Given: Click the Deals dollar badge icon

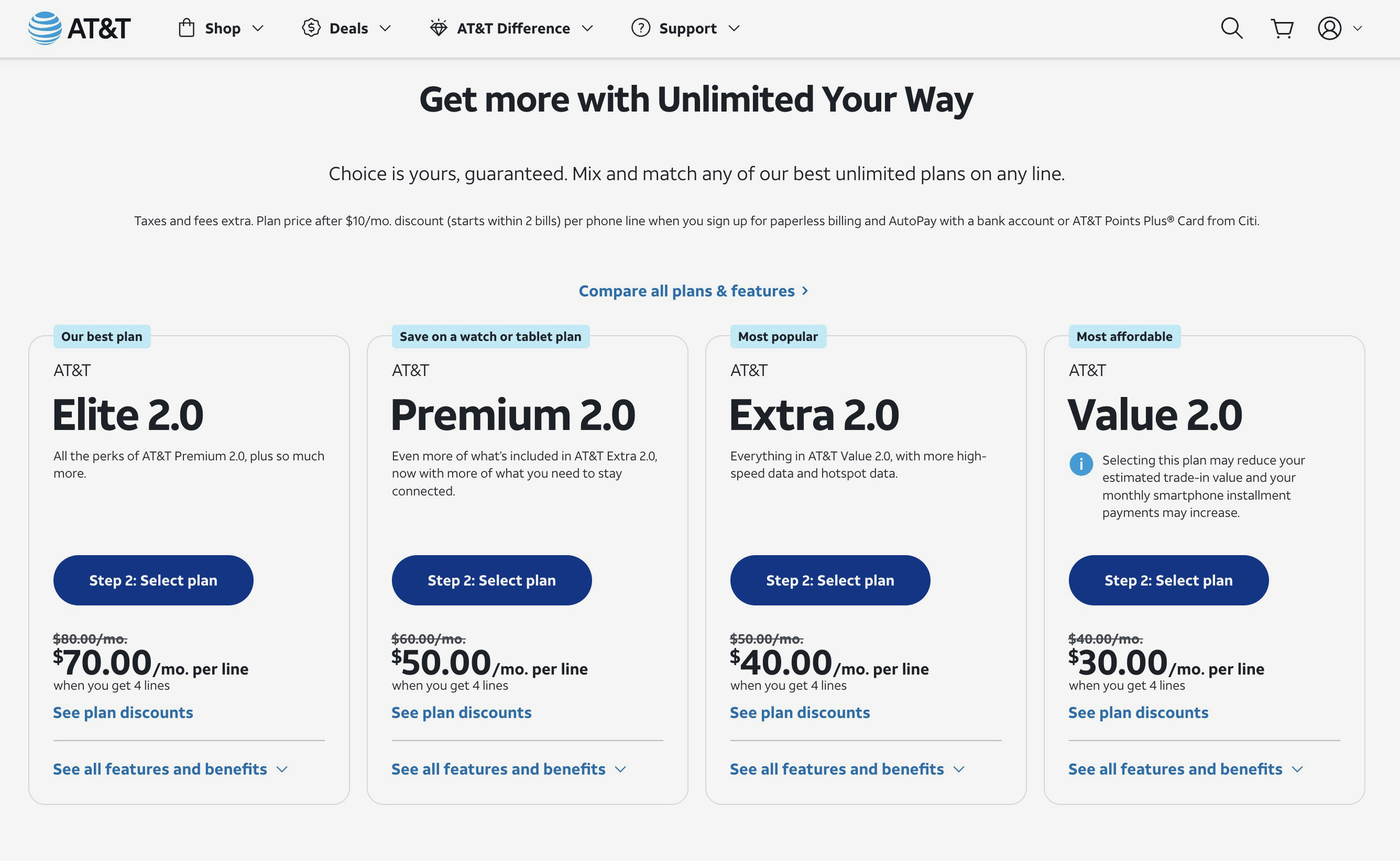Looking at the screenshot, I should (311, 28).
